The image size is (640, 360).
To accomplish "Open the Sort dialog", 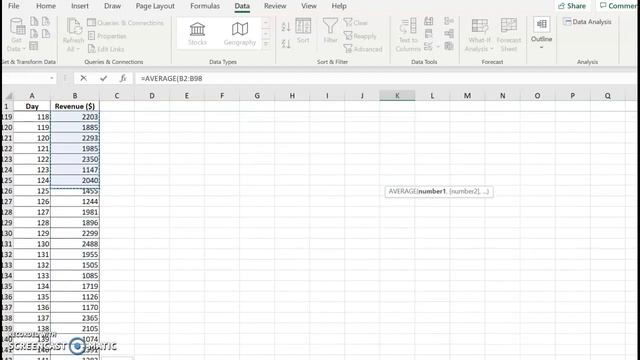I will point(303,31).
